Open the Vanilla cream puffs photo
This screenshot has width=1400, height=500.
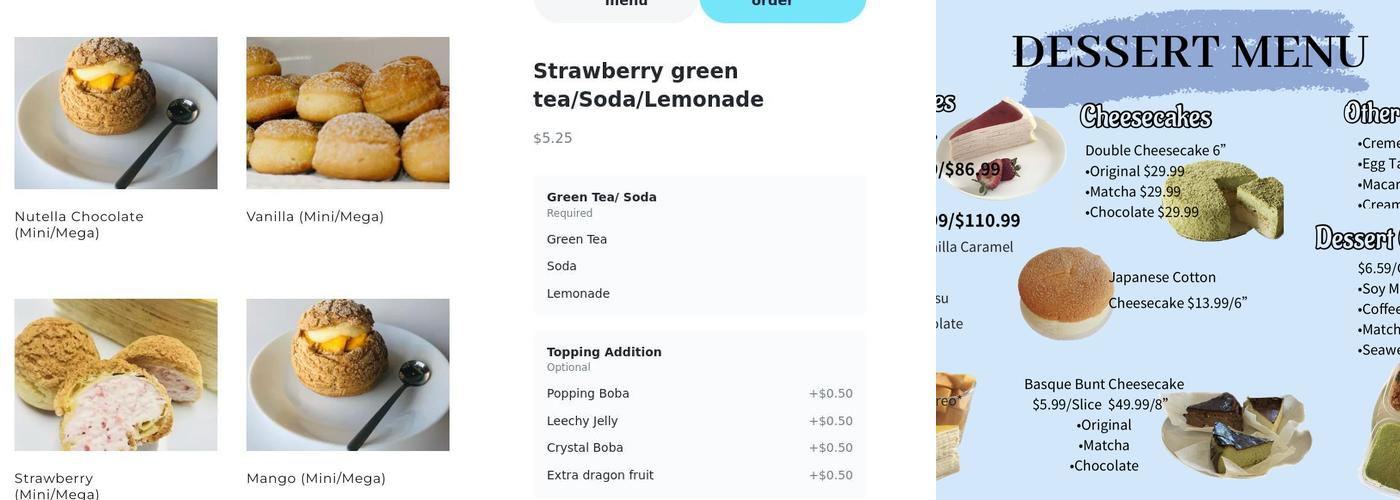348,113
